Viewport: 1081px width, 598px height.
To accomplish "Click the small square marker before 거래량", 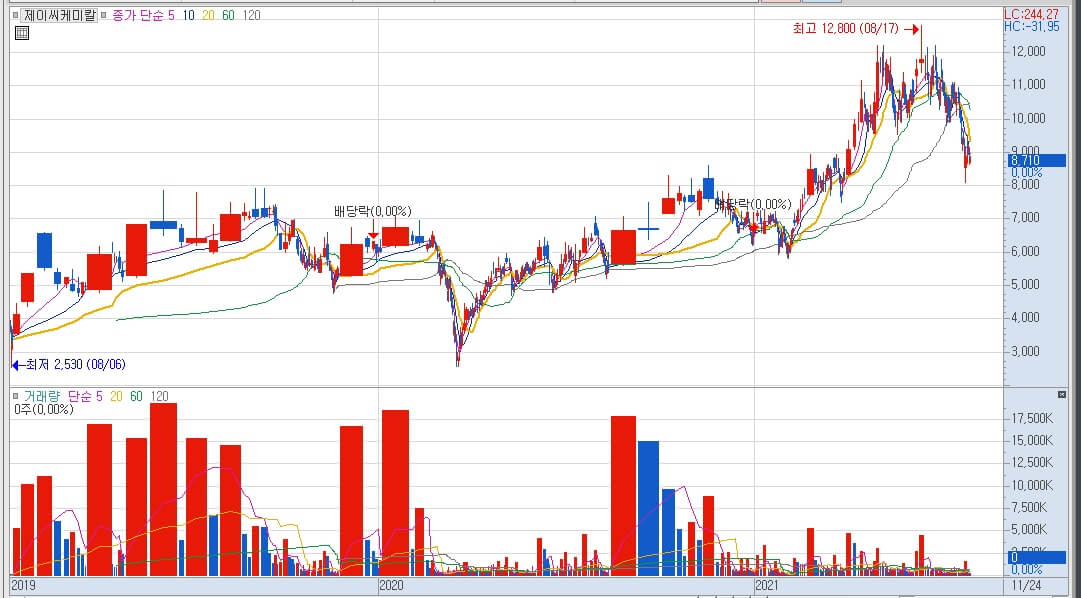I will coord(17,397).
